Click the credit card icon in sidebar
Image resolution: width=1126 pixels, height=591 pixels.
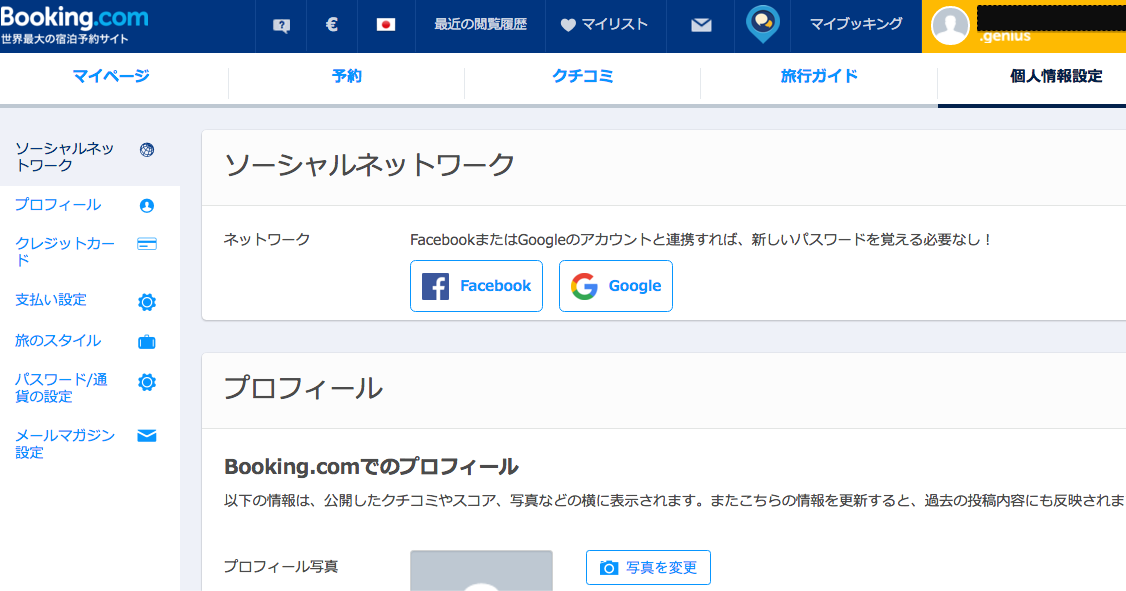146,244
